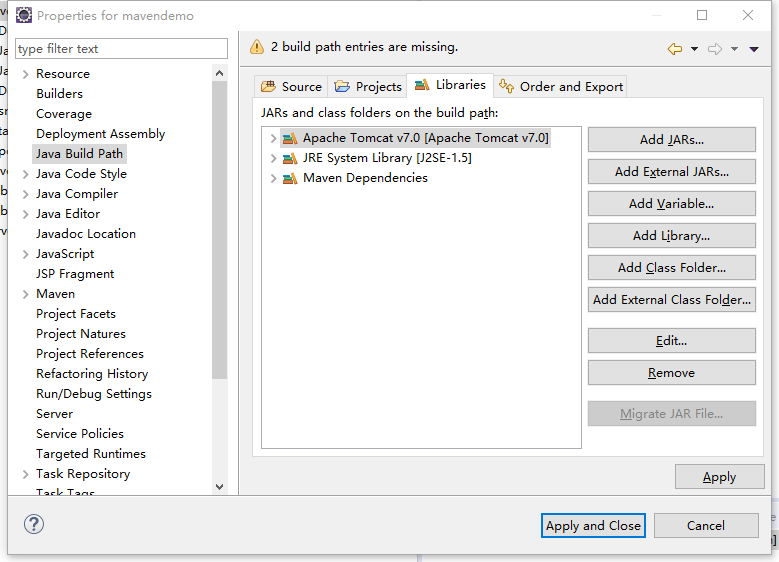This screenshot has width=779, height=562.
Task: Expand the Task Repository node
Action: (x=25, y=474)
